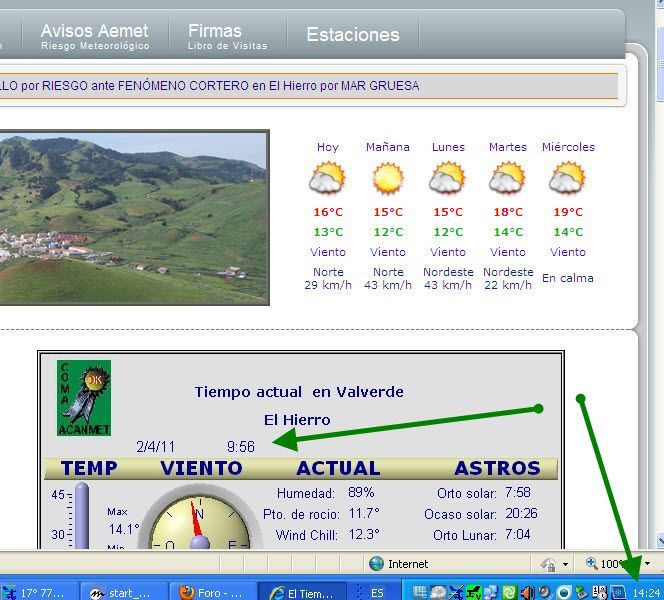Image resolution: width=664 pixels, height=600 pixels.
Task: Click the 13°C minimum for Hoy
Action: point(328,232)
